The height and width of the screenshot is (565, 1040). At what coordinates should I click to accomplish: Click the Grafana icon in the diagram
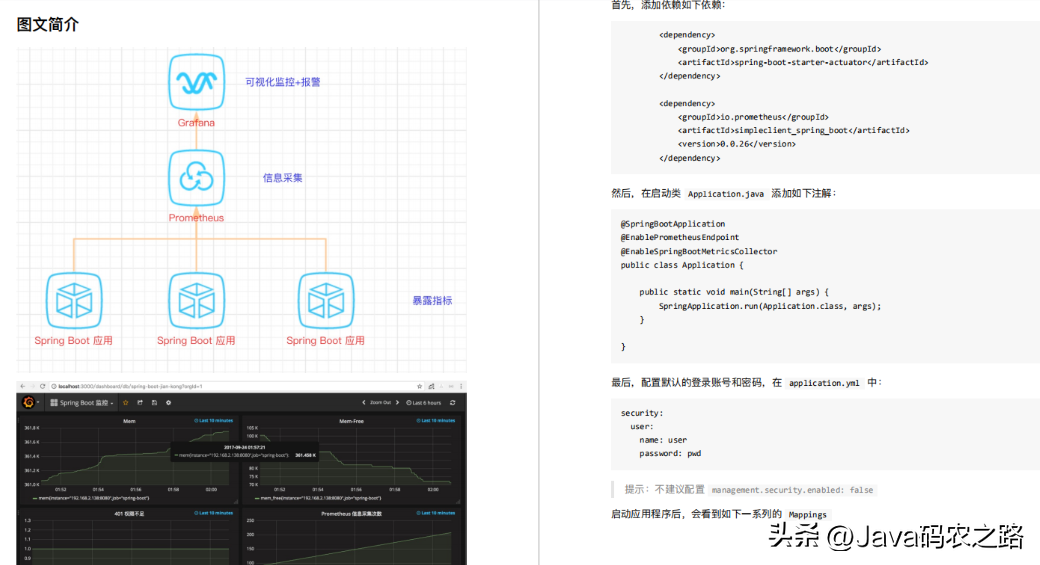coord(196,82)
